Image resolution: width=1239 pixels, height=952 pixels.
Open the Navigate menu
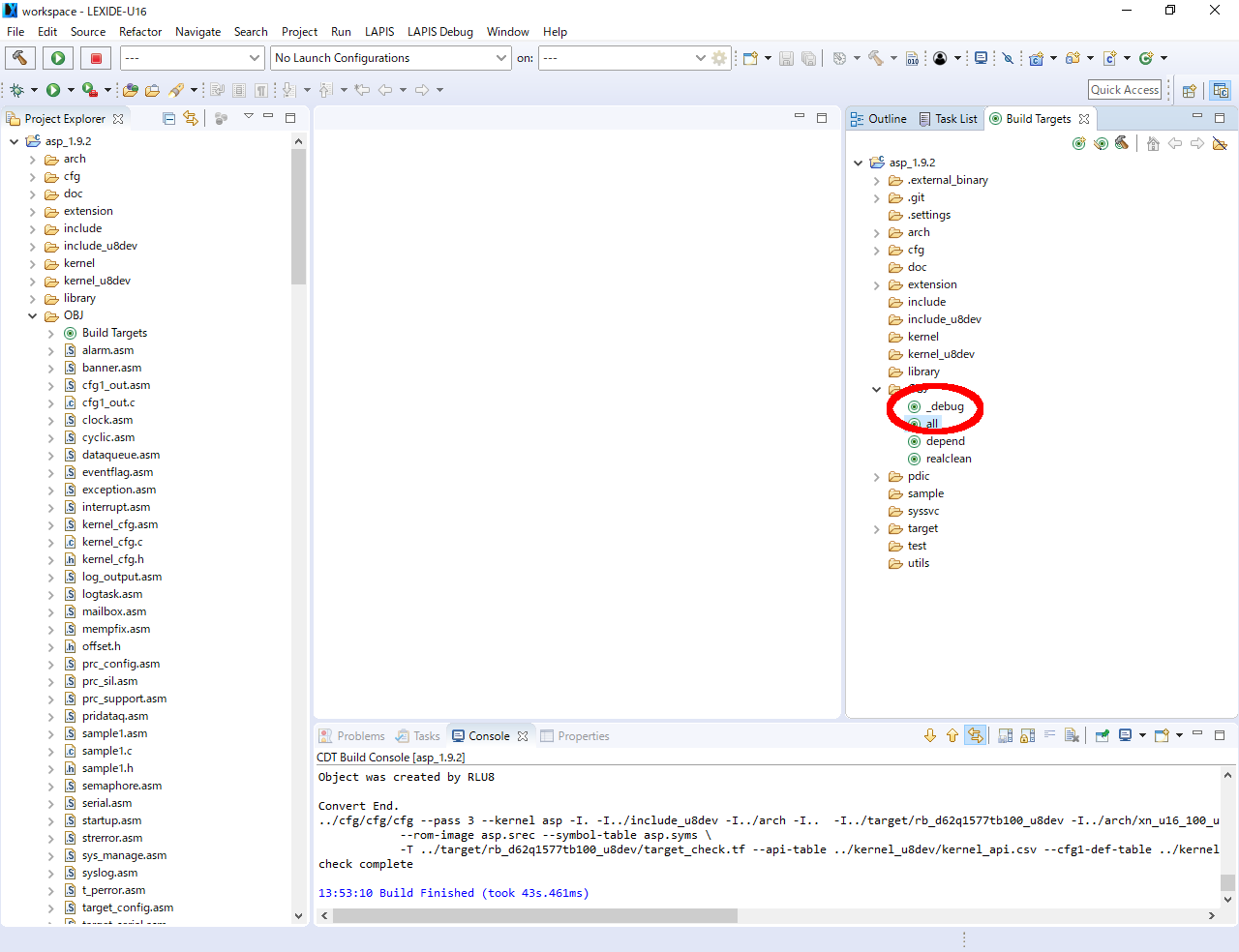click(x=198, y=32)
